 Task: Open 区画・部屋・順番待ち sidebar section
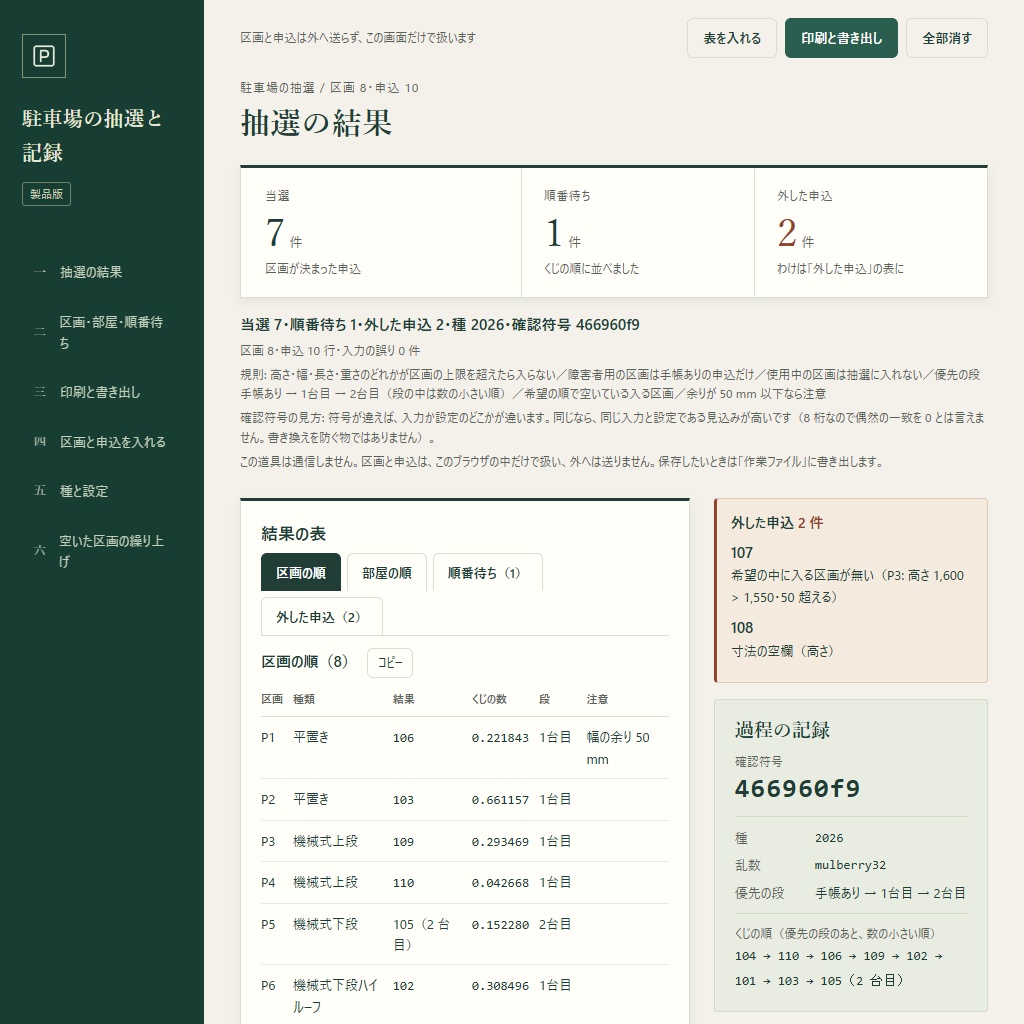pyautogui.click(x=102, y=332)
